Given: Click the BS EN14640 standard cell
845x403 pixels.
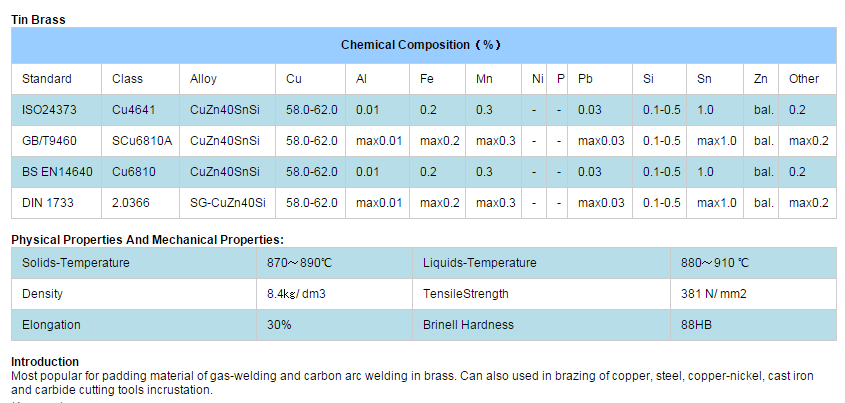Looking at the screenshot, I should tap(56, 172).
